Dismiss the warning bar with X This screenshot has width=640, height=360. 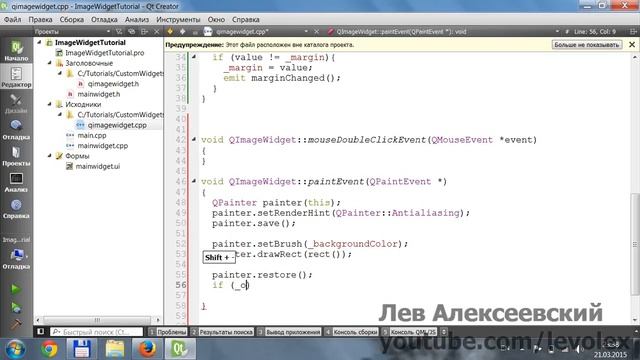pos(632,44)
